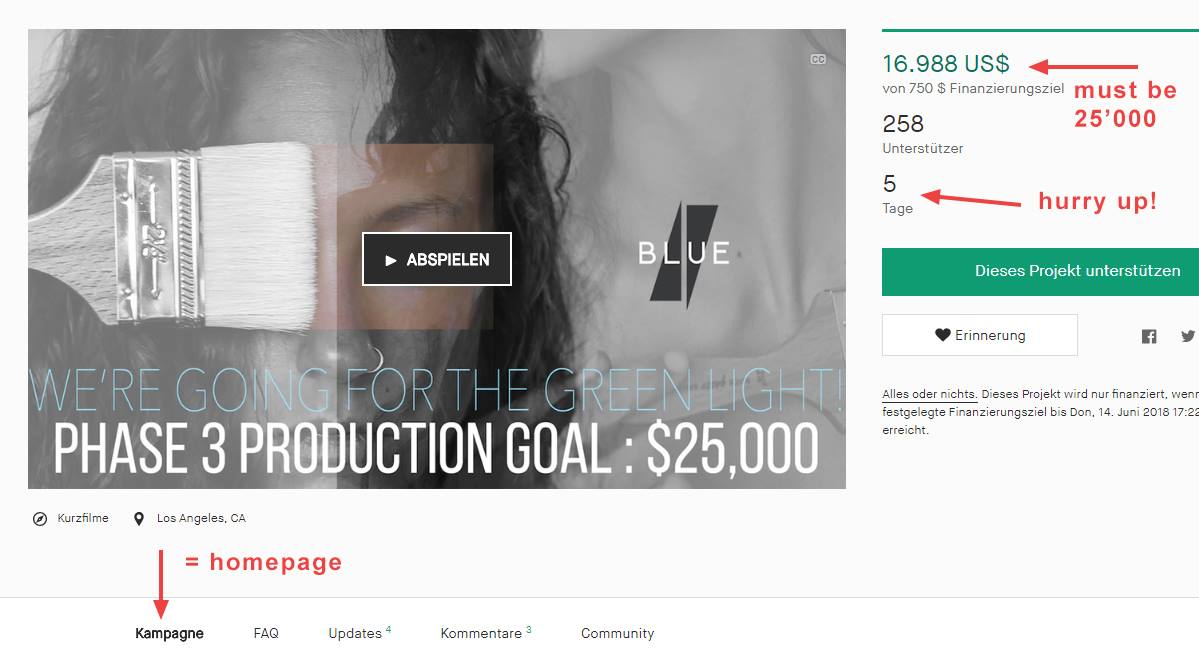Switch to the FAQ tab
The height and width of the screenshot is (663, 1199).
(x=266, y=633)
